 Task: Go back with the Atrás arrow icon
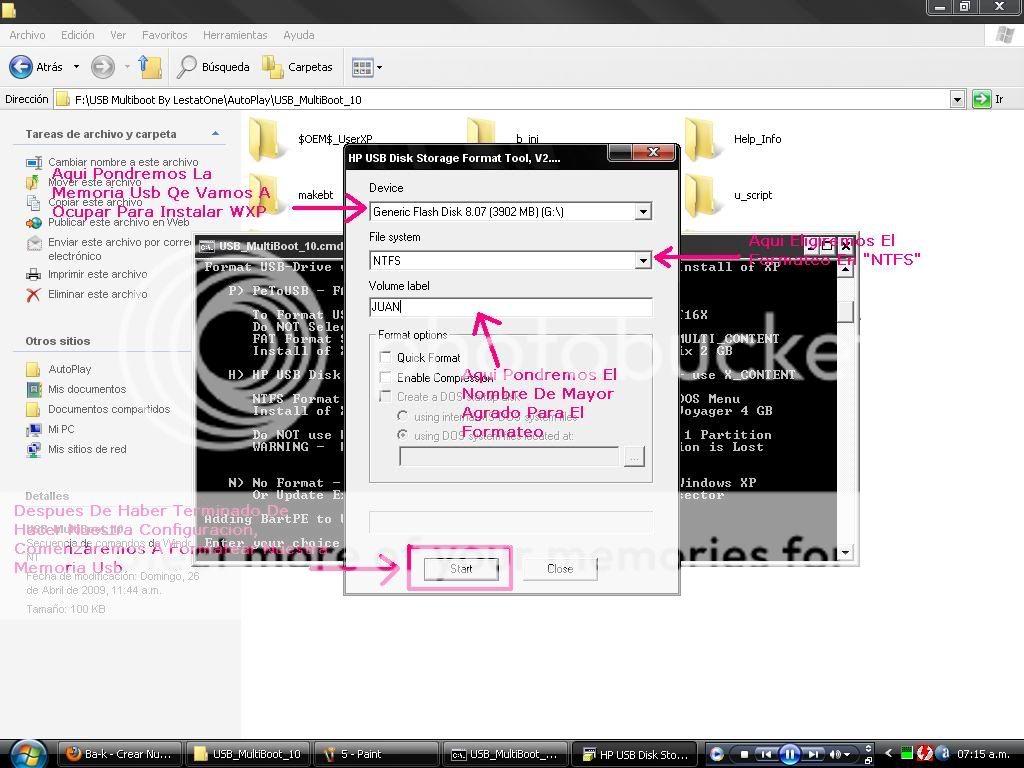click(x=21, y=67)
